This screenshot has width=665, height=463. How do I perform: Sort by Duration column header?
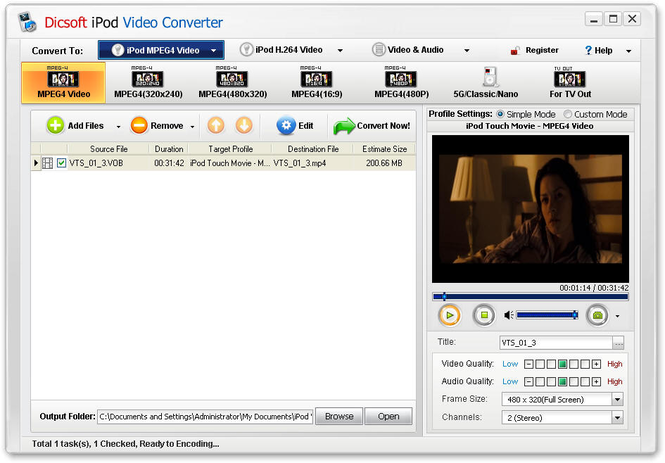169,149
